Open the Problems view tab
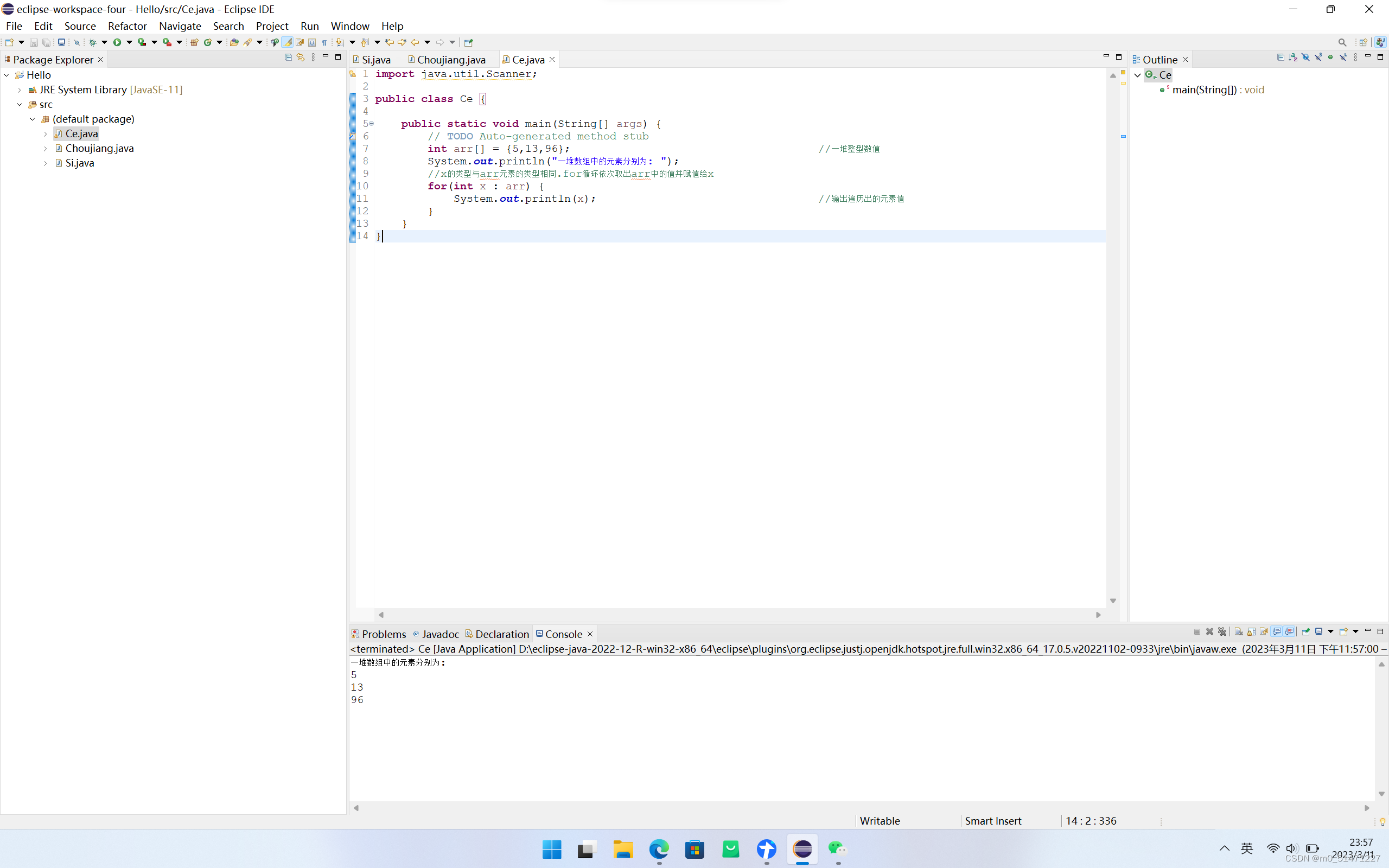1389x868 pixels. click(x=384, y=634)
